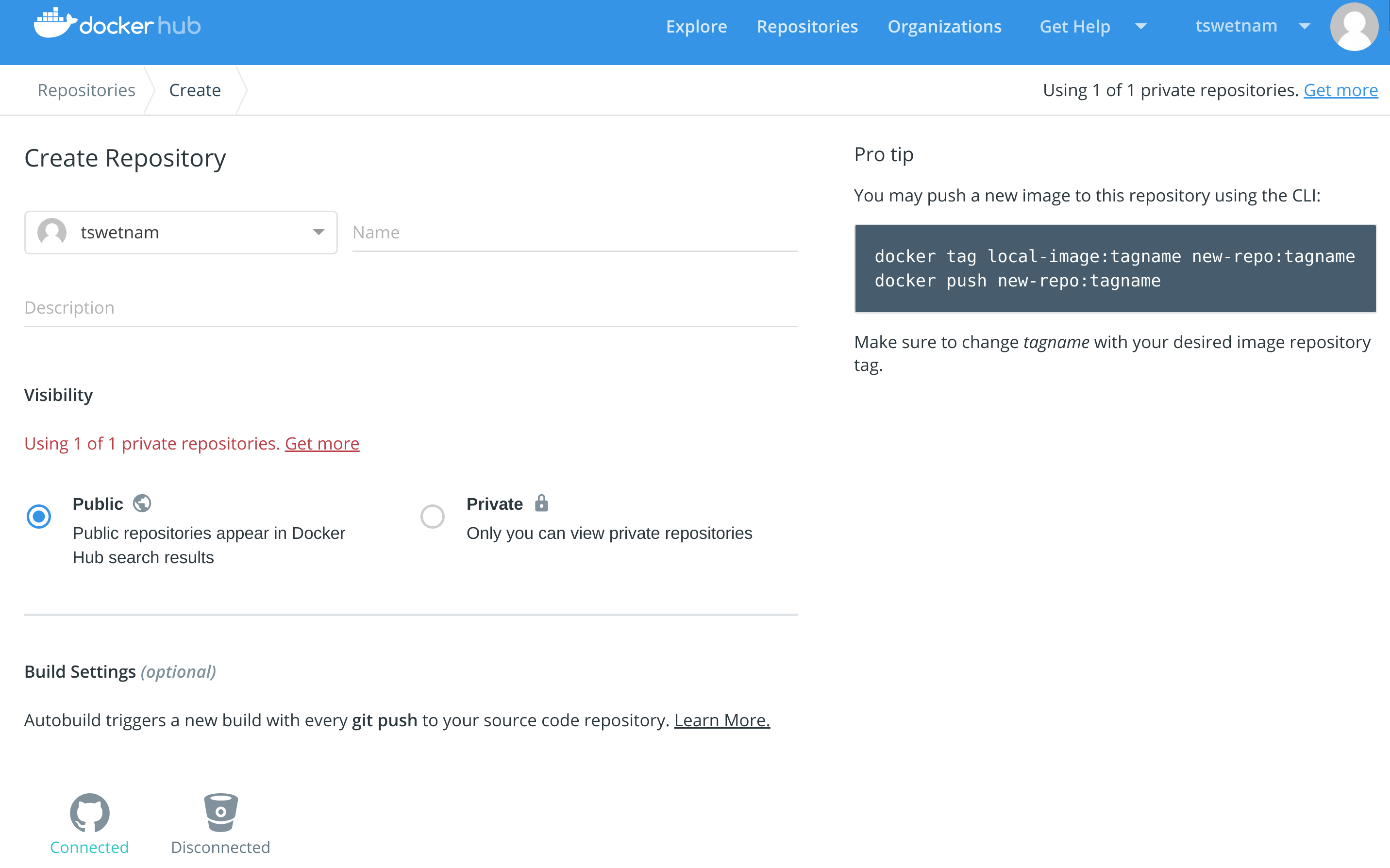Go to Repositories breadcrumb

(x=86, y=90)
